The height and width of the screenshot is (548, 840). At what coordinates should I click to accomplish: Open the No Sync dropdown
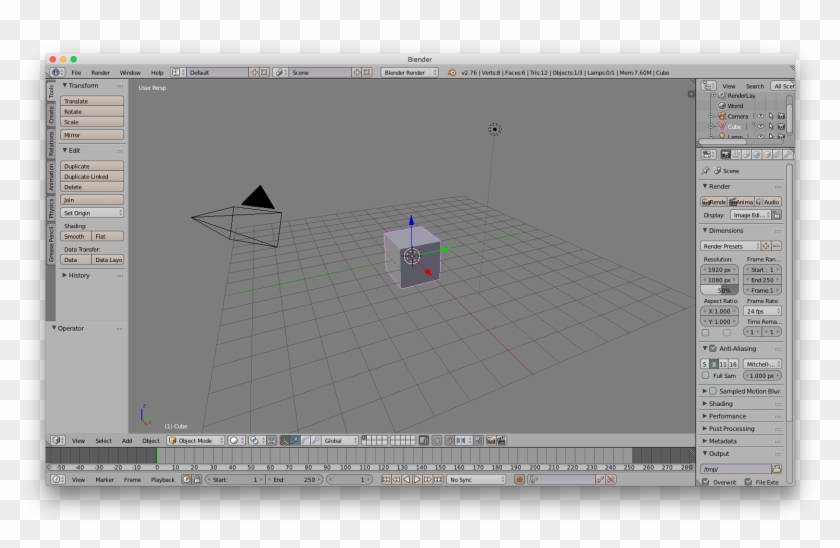[476, 479]
